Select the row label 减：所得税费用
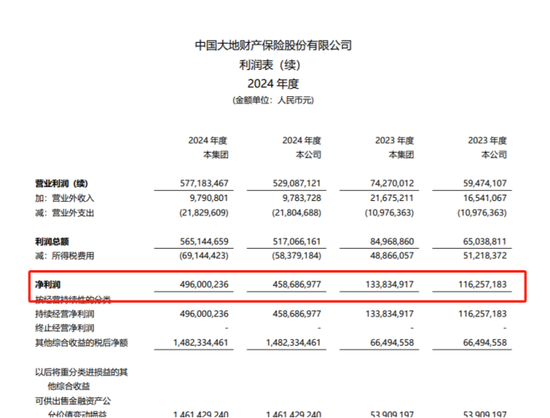The width and height of the screenshot is (550, 418). pyautogui.click(x=65, y=256)
